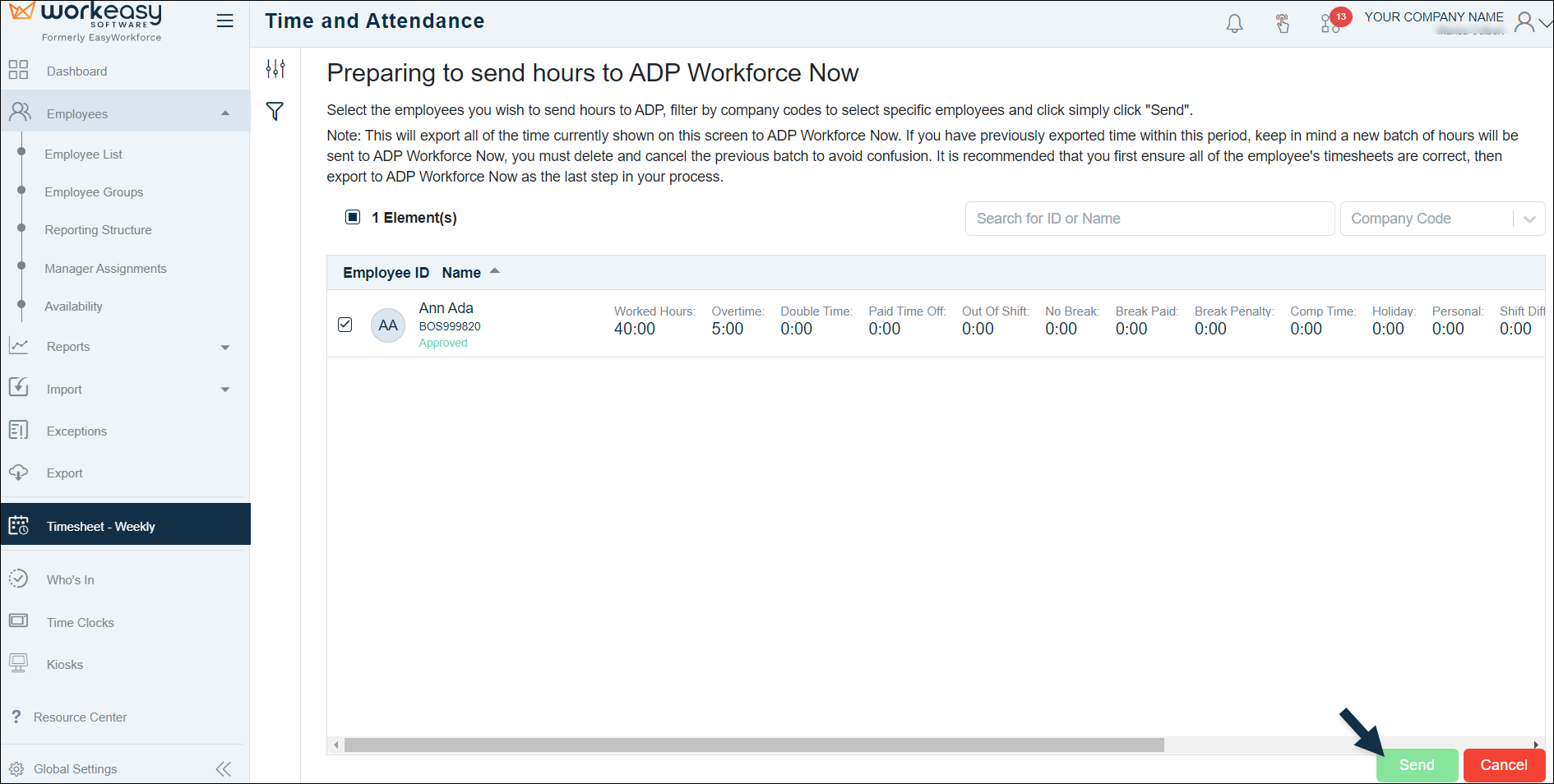Screen dimensions: 1554x784
Task: Open Global Settings label
Action: tap(75, 769)
